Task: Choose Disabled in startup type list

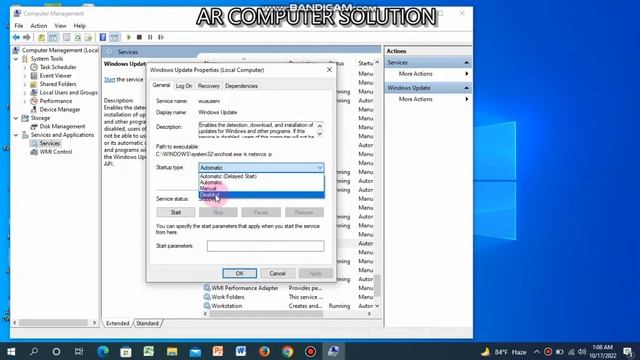Action: pyautogui.click(x=261, y=195)
